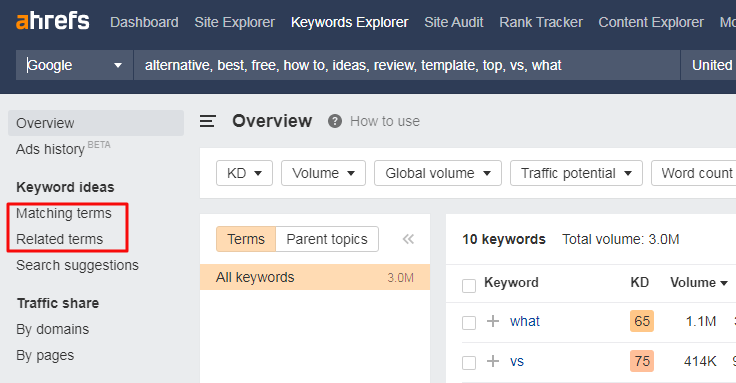Select the All keywords row
Screen dimensions: 736x383
tap(314, 277)
